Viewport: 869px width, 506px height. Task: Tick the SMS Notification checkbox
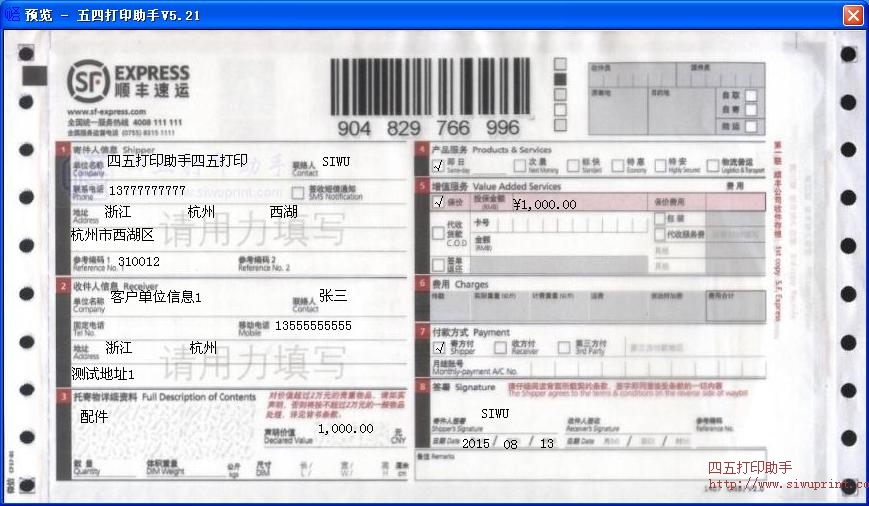[x=298, y=192]
